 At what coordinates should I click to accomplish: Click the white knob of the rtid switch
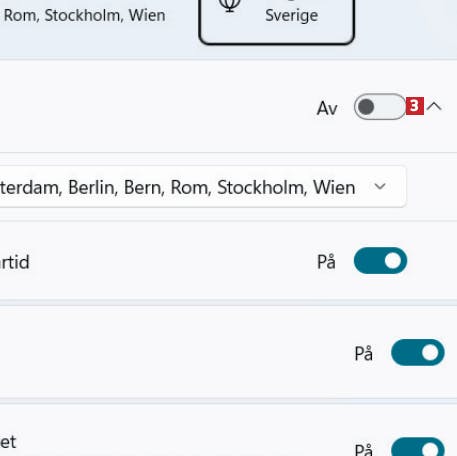(x=393, y=261)
